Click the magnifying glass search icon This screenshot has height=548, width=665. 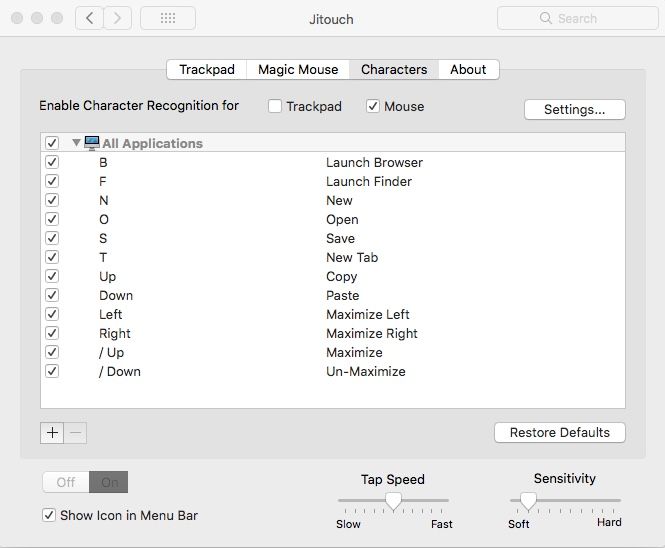(x=545, y=18)
